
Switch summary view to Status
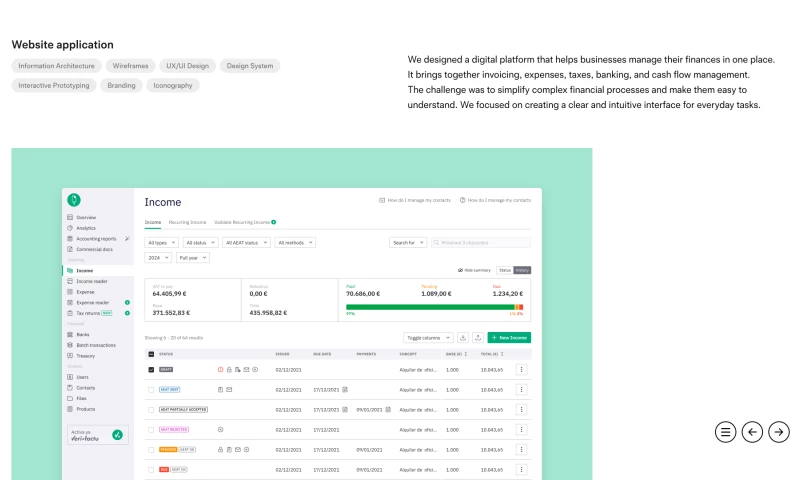[x=505, y=270]
